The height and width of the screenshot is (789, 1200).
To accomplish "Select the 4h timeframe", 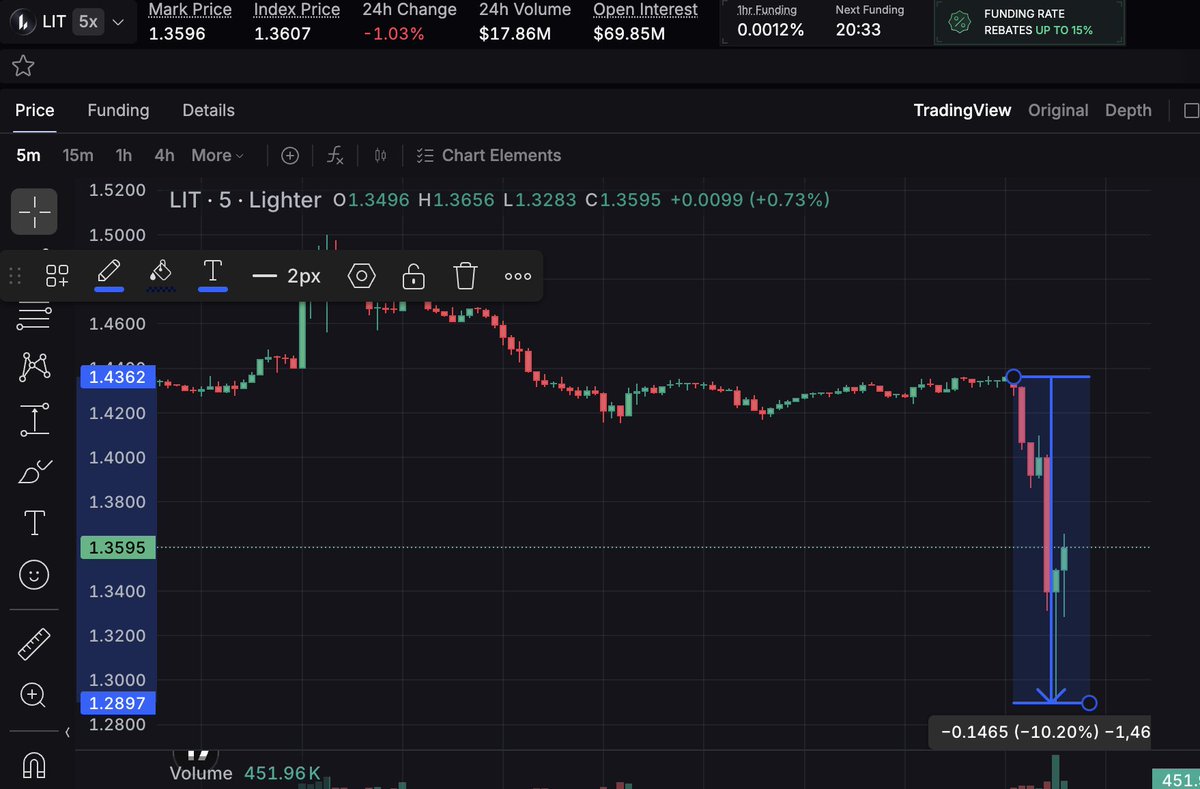I will (165, 155).
